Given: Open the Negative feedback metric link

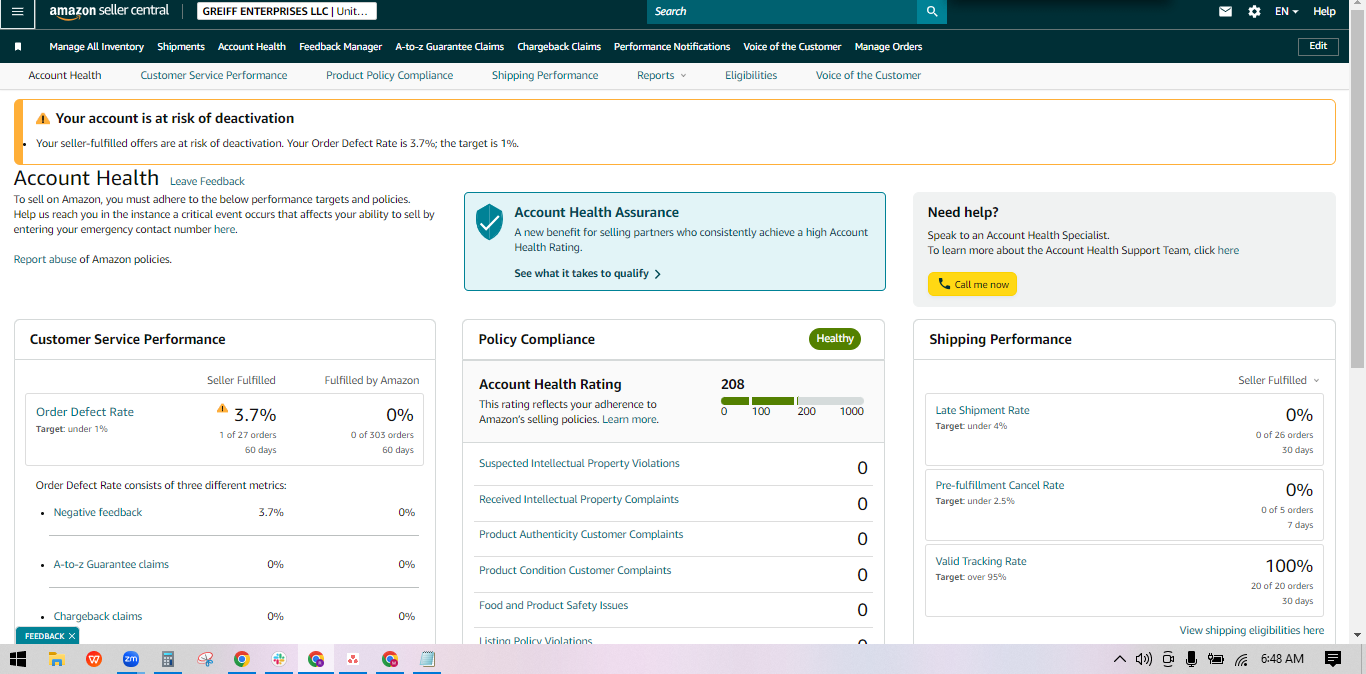Looking at the screenshot, I should pyautogui.click(x=98, y=512).
